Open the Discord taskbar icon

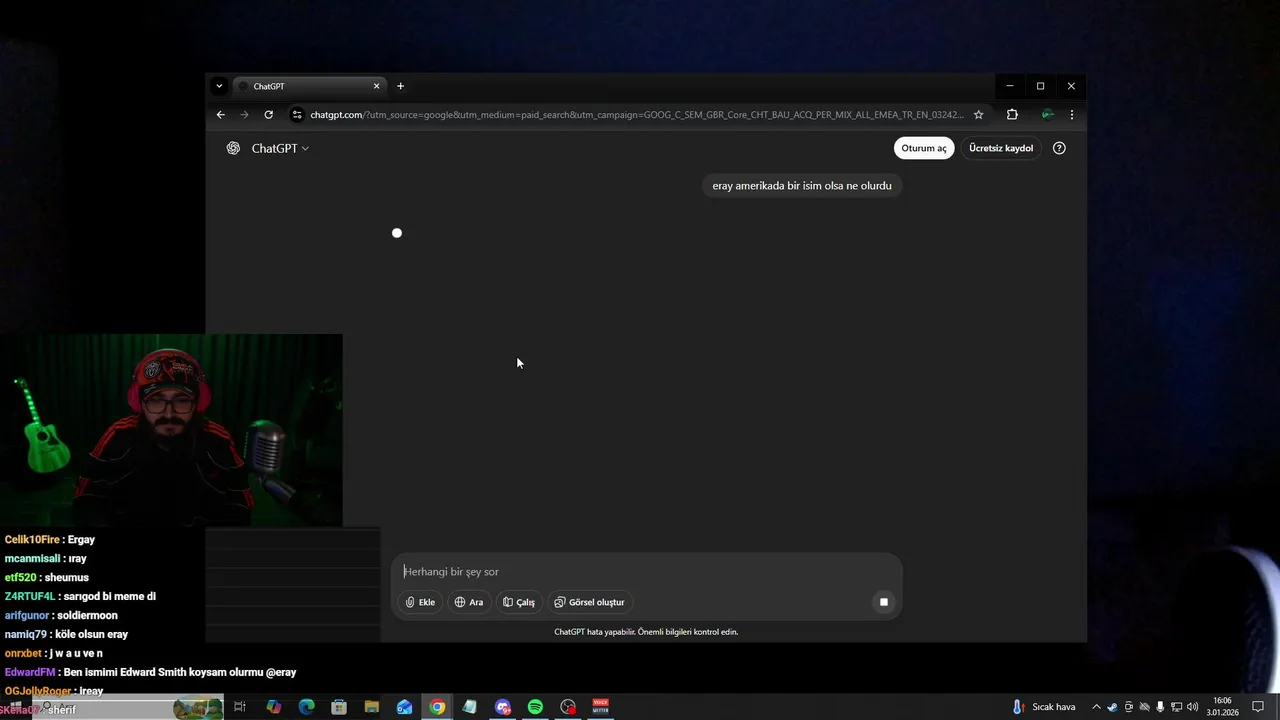[x=503, y=707]
